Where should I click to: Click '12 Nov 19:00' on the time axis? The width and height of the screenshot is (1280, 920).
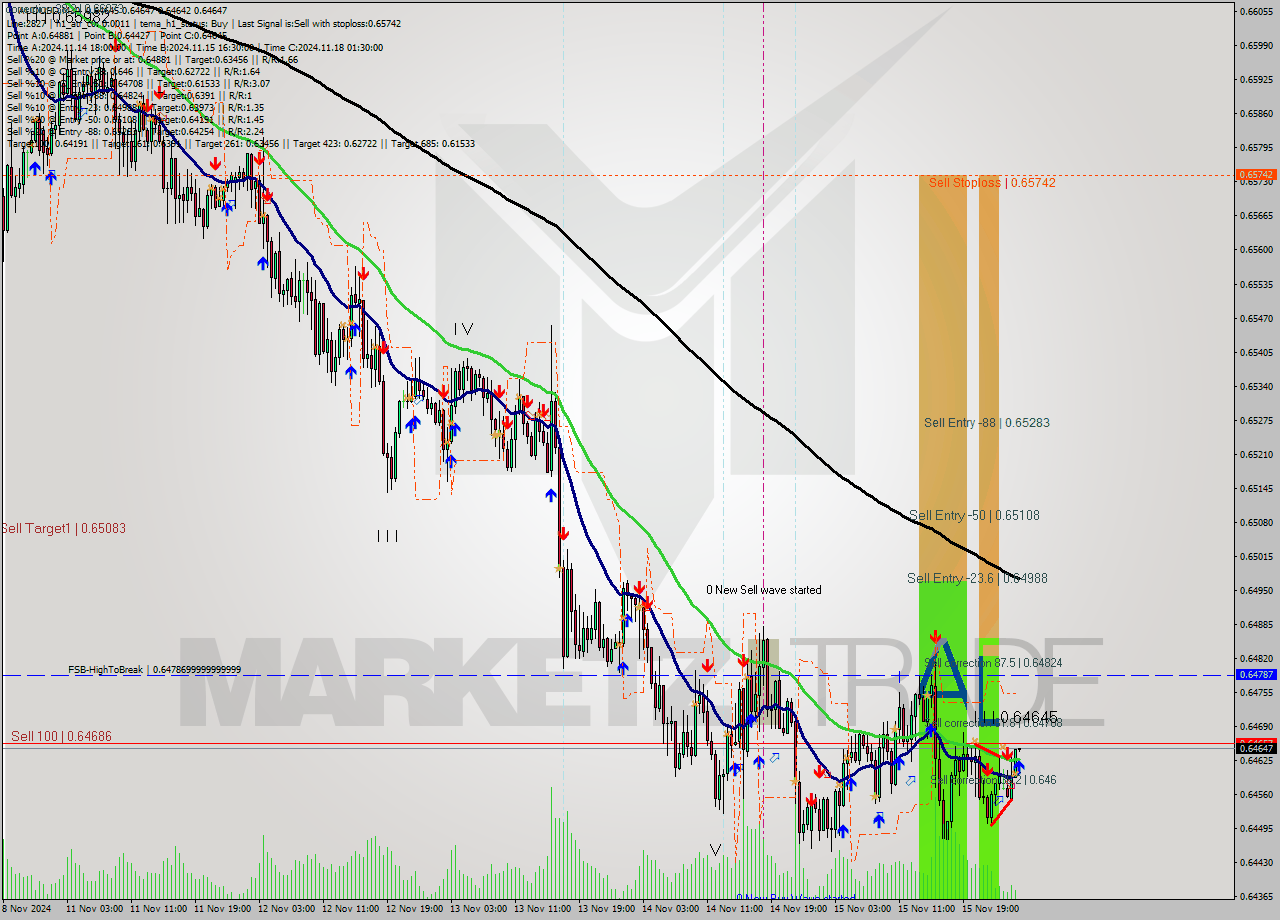coord(414,909)
